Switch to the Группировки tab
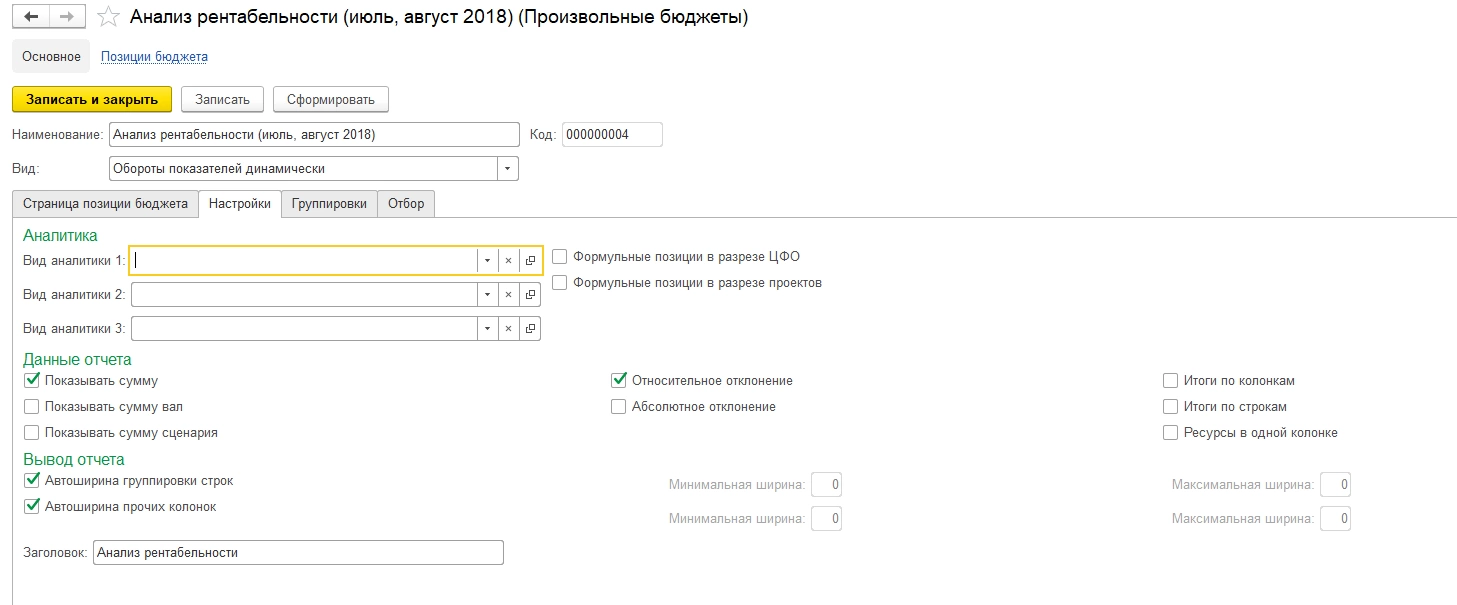 click(330, 203)
